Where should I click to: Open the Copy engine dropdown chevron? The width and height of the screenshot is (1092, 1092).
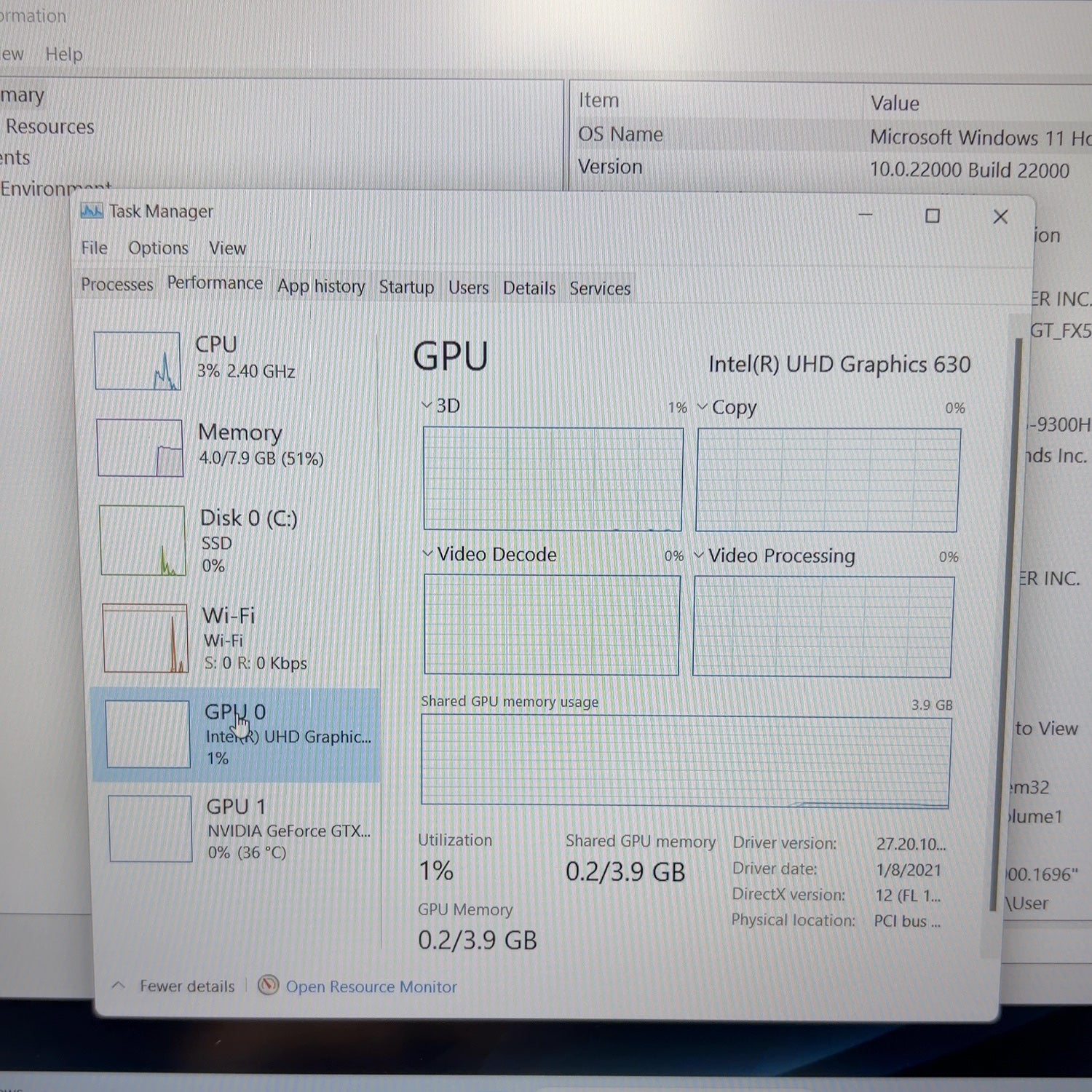(x=703, y=406)
